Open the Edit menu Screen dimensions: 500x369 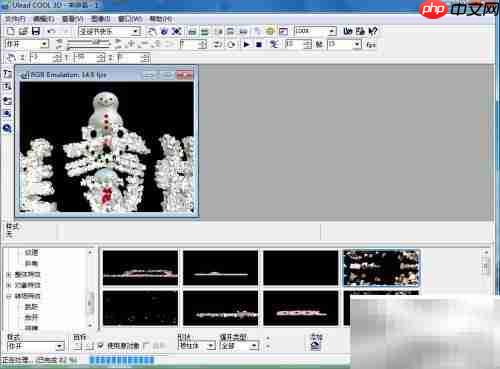[x=43, y=19]
